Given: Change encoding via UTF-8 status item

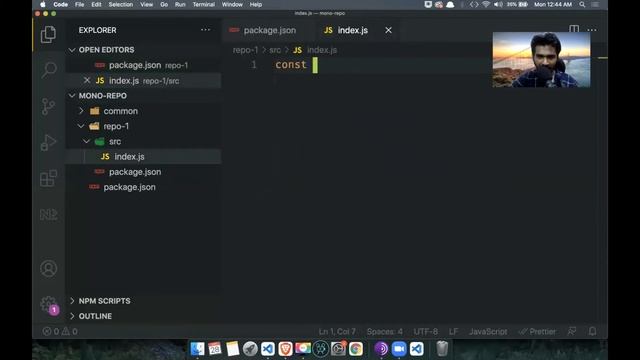Looking at the screenshot, I should (x=426, y=331).
